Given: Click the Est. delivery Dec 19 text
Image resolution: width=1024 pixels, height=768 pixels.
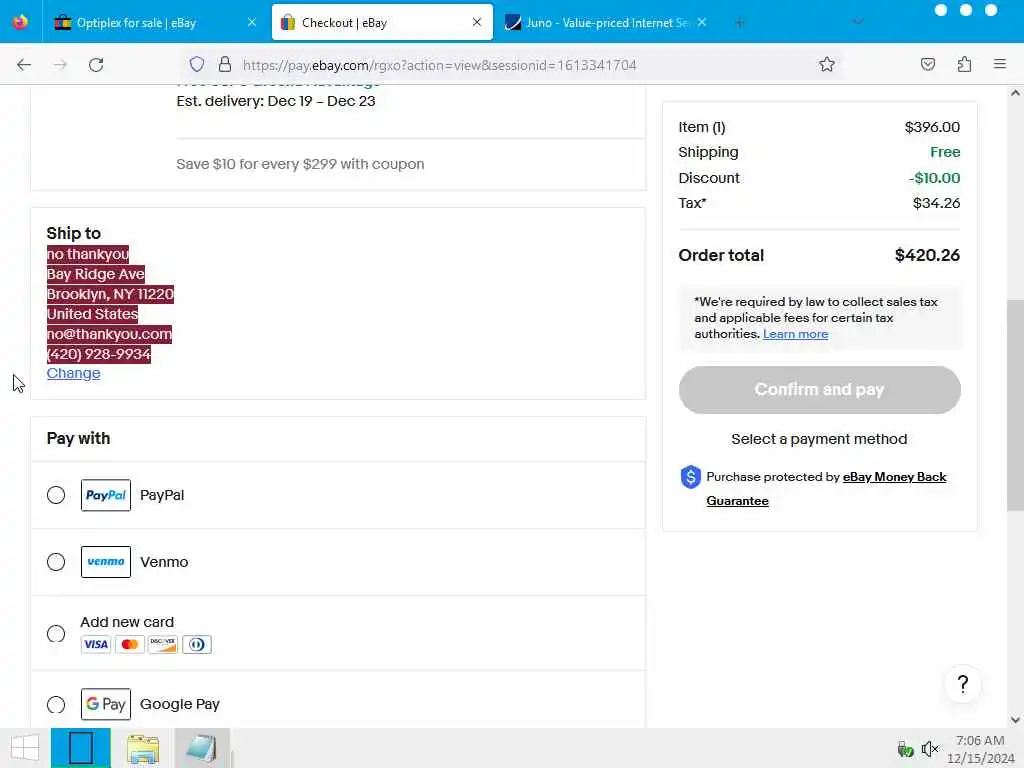Looking at the screenshot, I should pos(276,101).
